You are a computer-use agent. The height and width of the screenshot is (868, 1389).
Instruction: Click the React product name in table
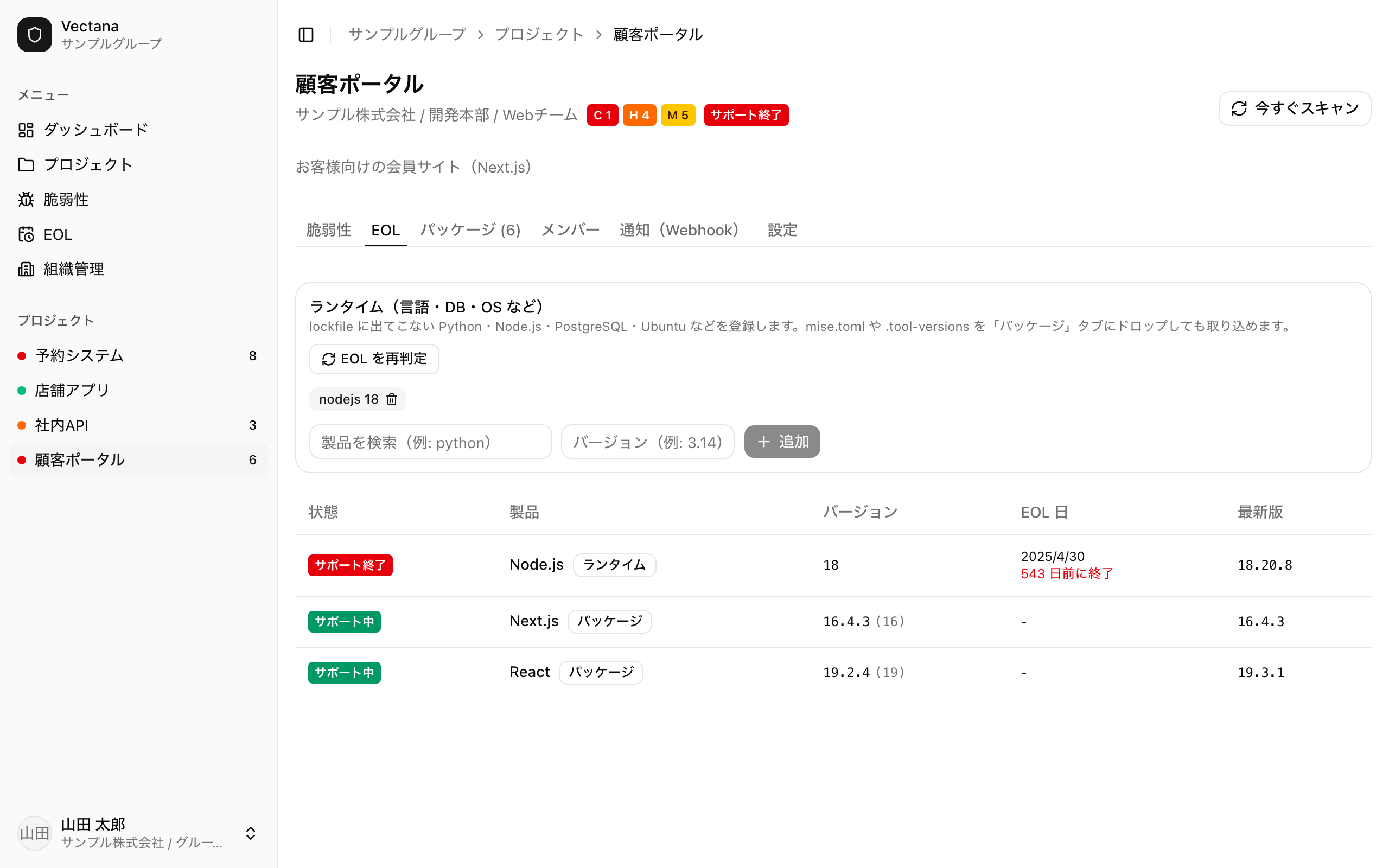click(x=529, y=672)
